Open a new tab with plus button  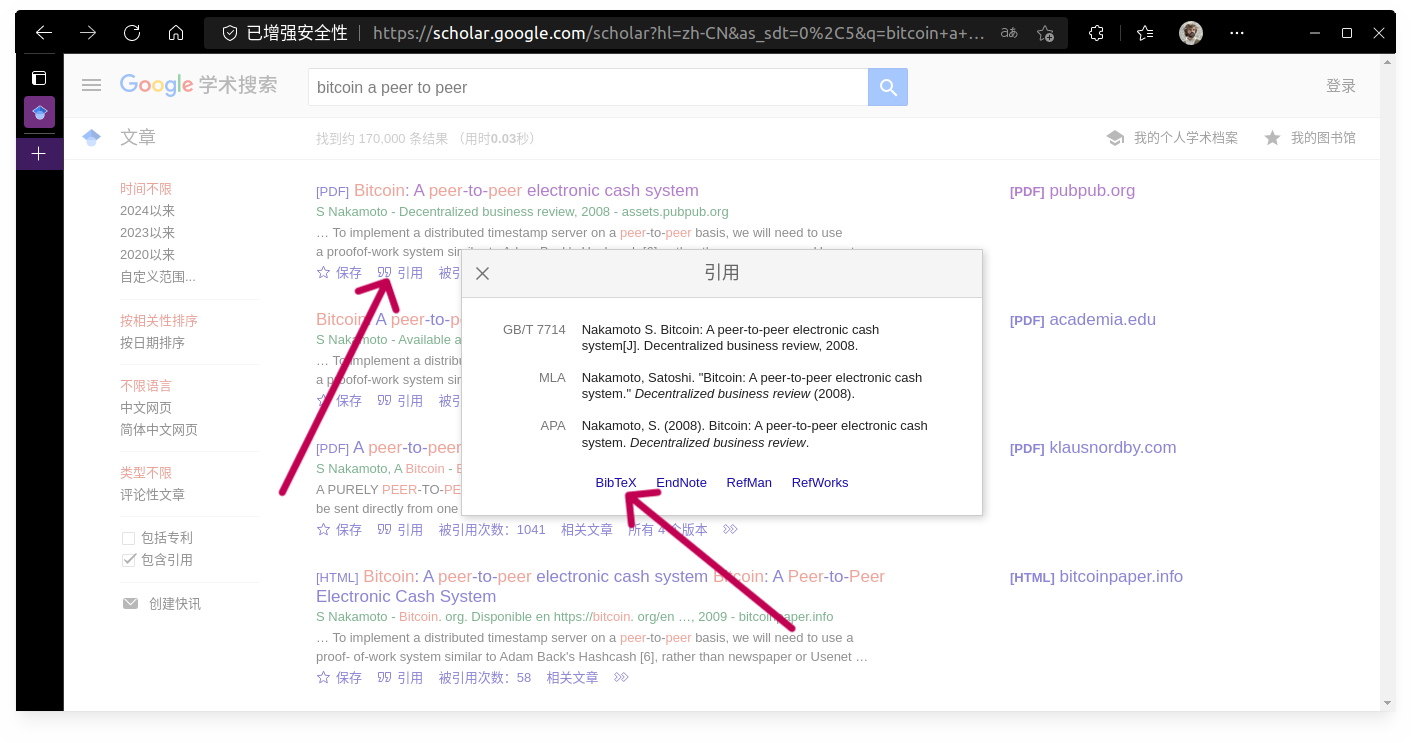[x=39, y=153]
